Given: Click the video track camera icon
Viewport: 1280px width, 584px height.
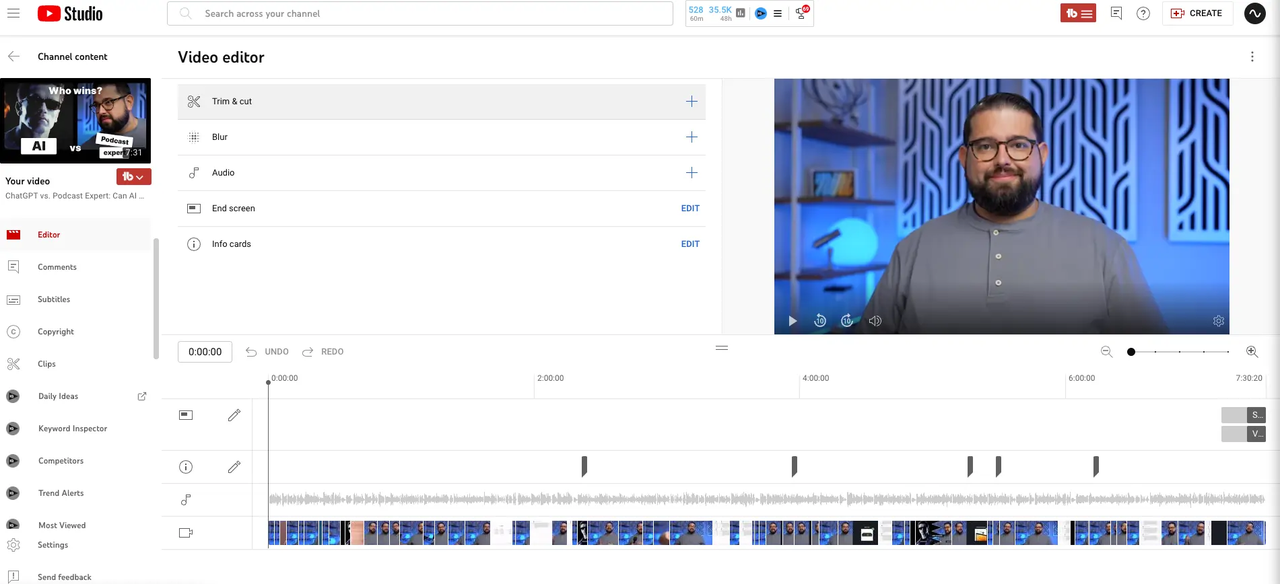Looking at the screenshot, I should [x=186, y=533].
